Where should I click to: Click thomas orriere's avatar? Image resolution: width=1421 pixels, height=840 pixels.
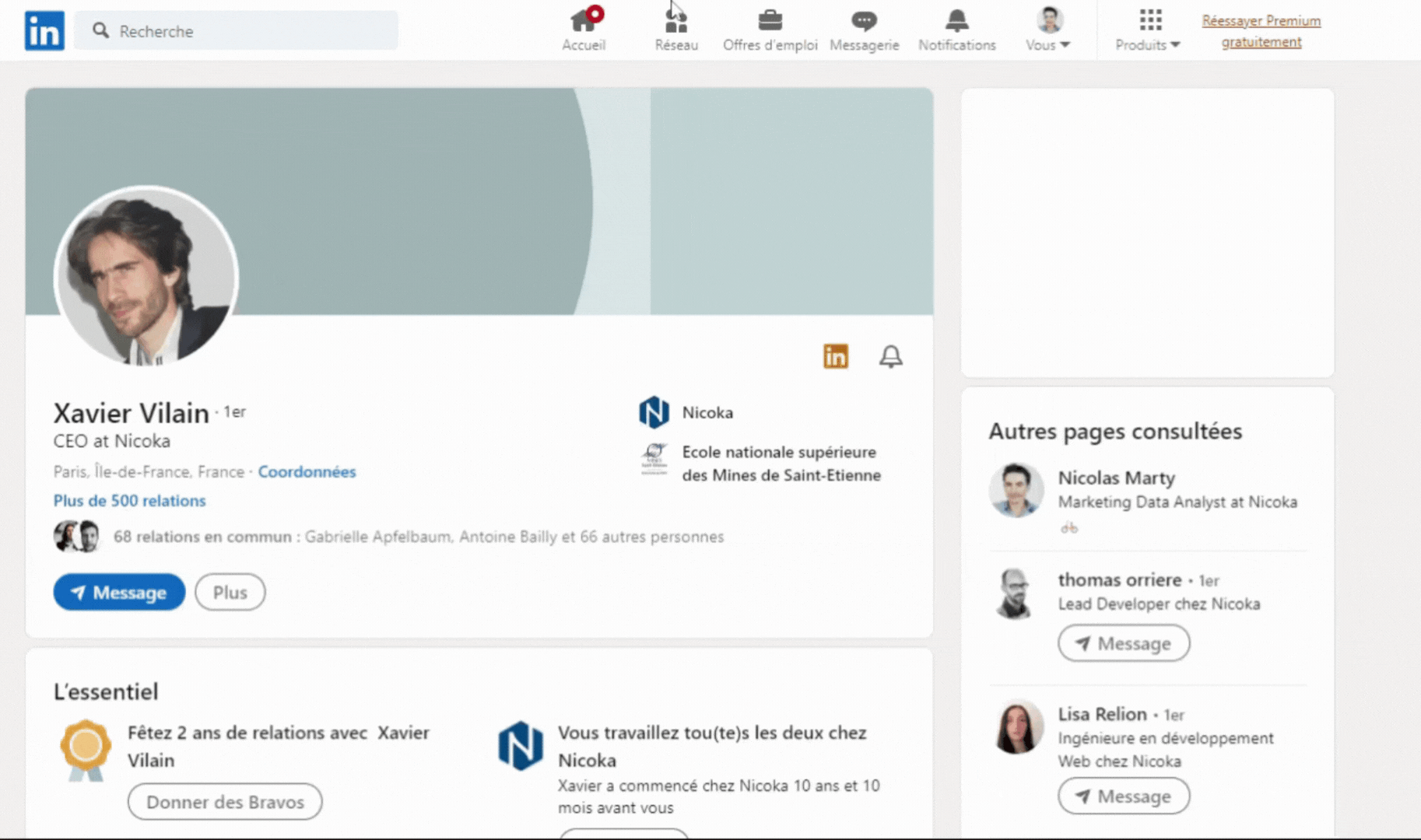pyautogui.click(x=1015, y=593)
